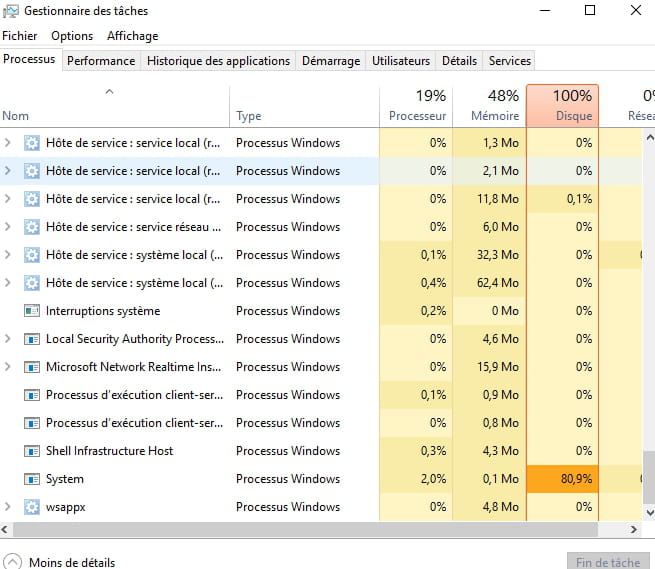
Task: Expand the wsappx process group
Action: coord(8,507)
